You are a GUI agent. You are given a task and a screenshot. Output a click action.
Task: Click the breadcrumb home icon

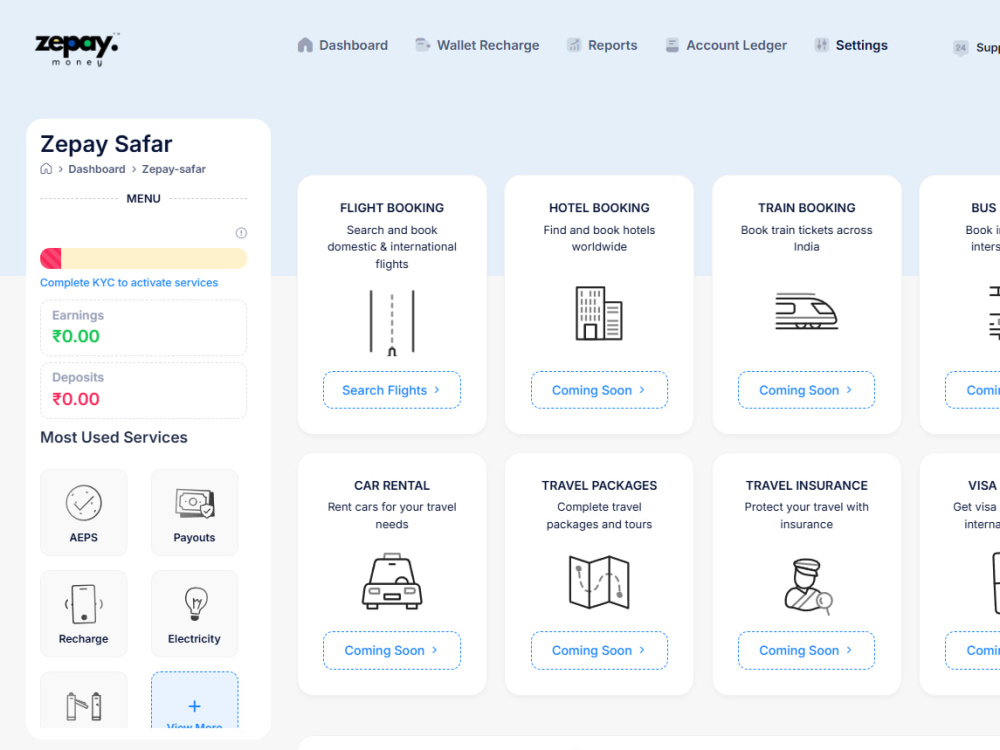pos(46,169)
